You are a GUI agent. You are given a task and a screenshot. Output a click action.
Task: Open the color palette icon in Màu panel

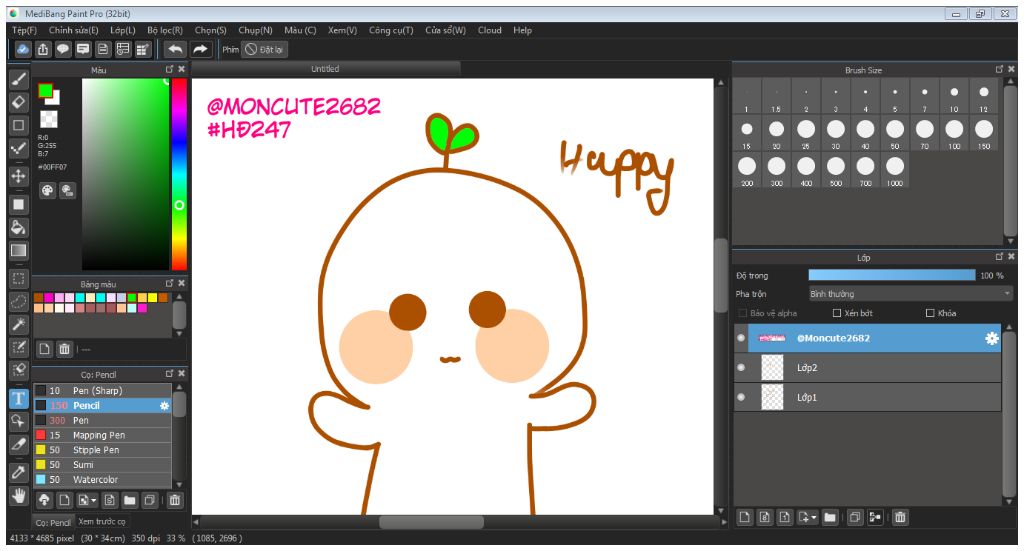(48, 190)
